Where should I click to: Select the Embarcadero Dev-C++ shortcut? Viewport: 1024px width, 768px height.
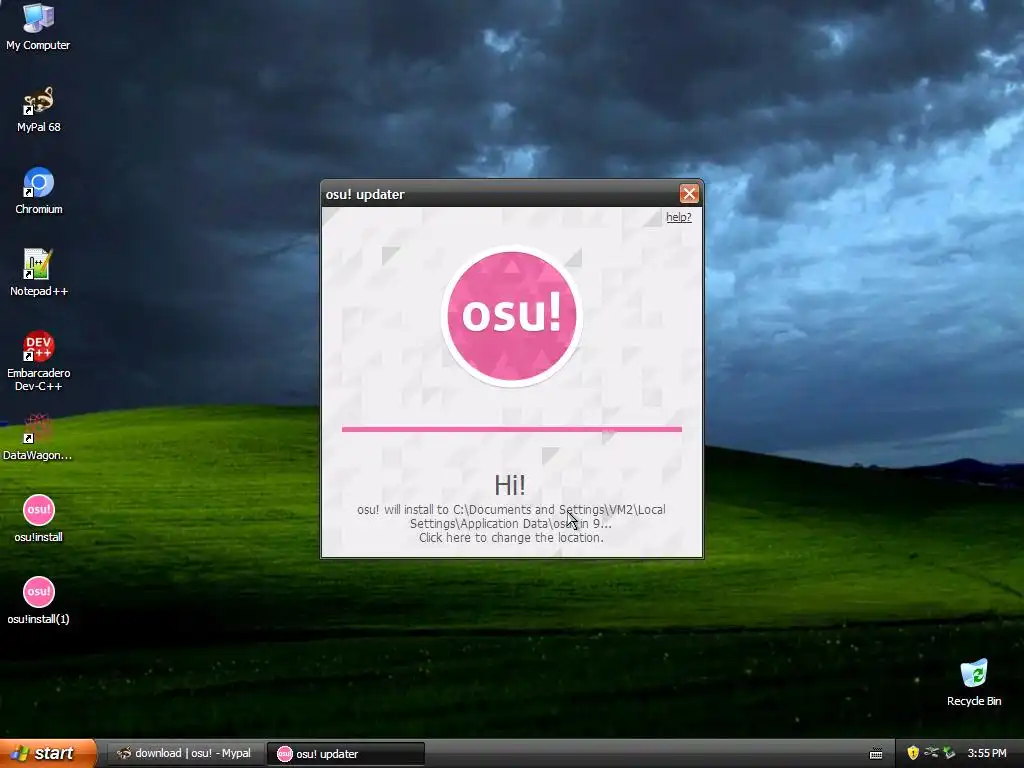click(x=39, y=360)
